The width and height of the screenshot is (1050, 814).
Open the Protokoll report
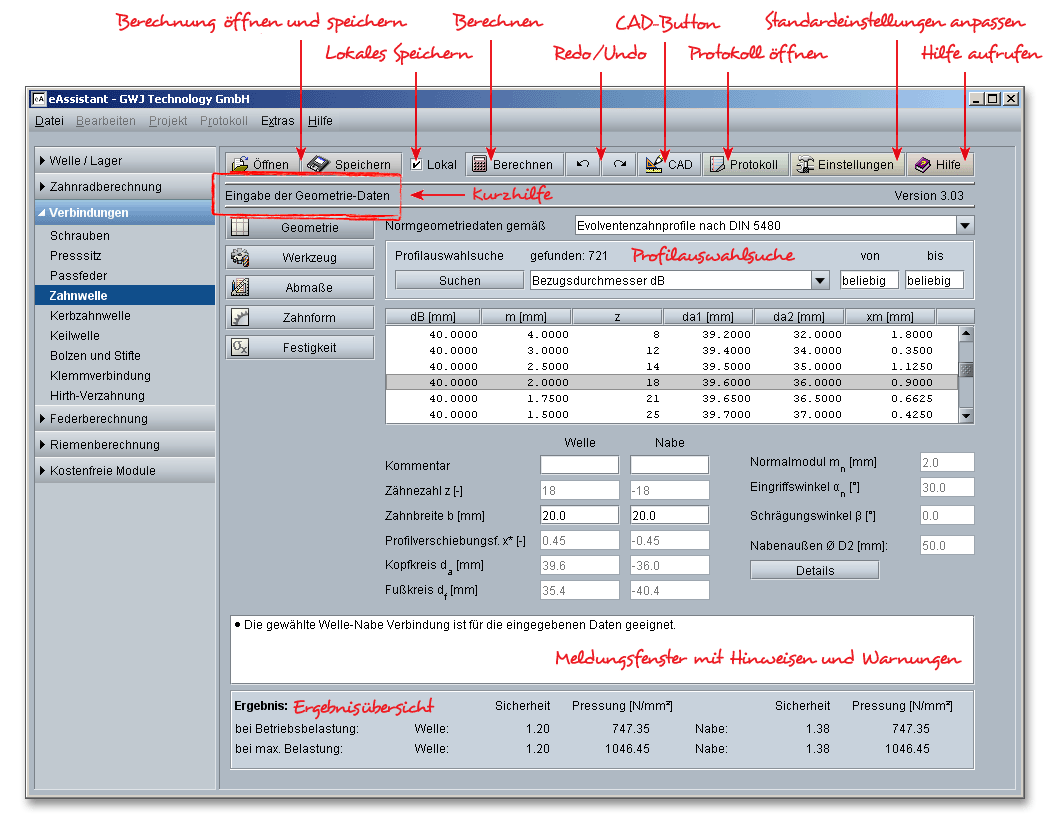tap(743, 165)
